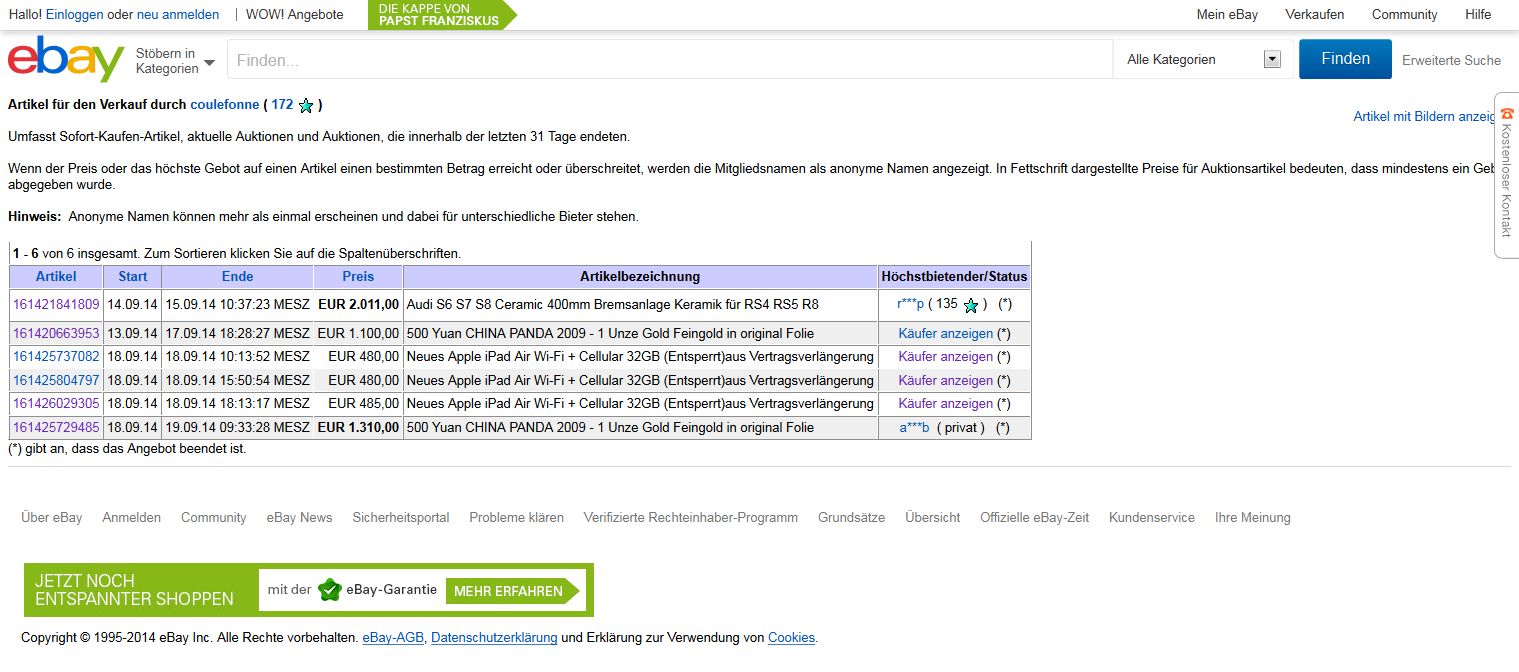The width and height of the screenshot is (1519, 672).
Task: Expand Stöbern in Kategorien dropdown
Action: [175, 61]
